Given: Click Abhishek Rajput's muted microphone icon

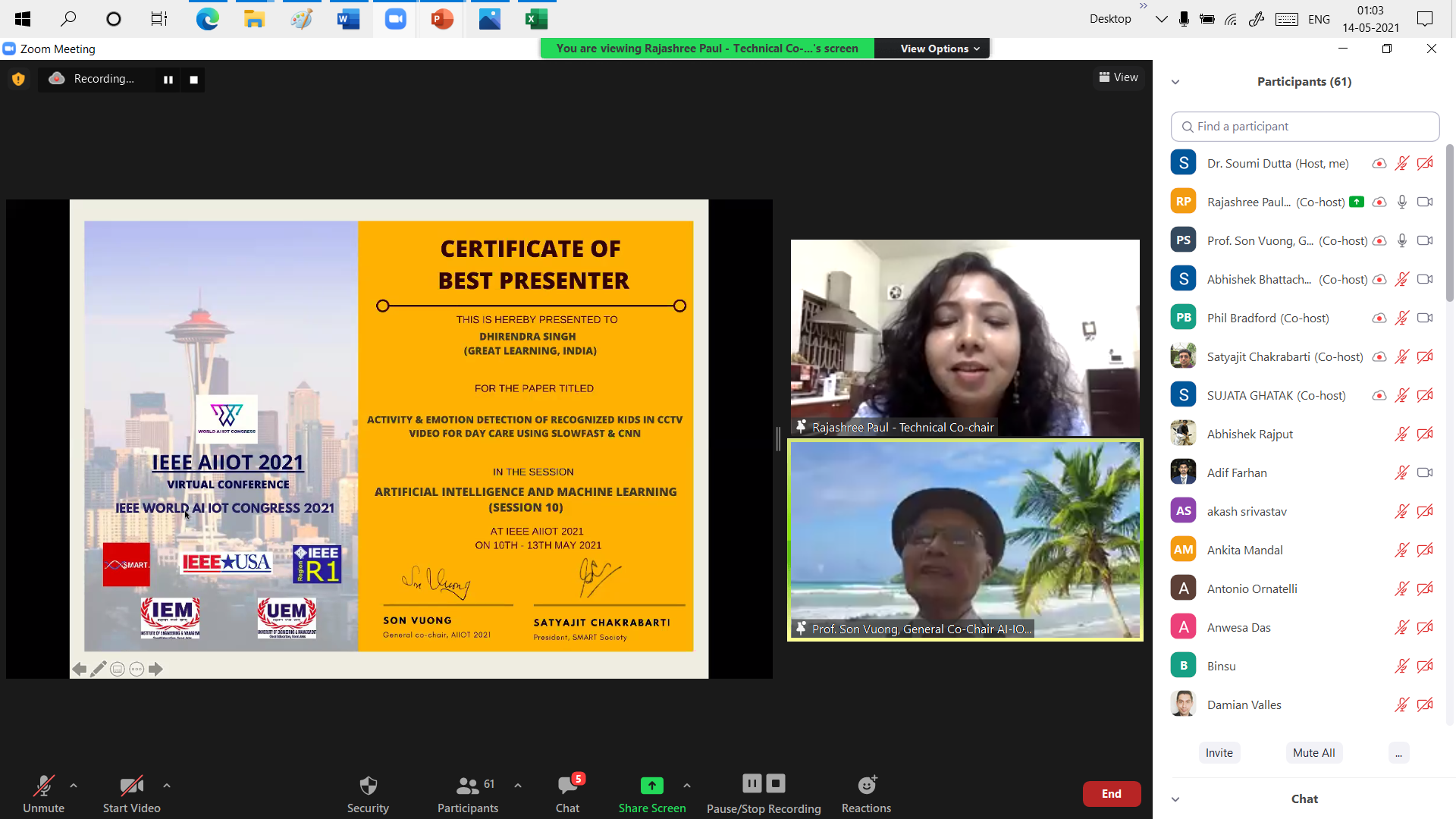Looking at the screenshot, I should [x=1402, y=435].
